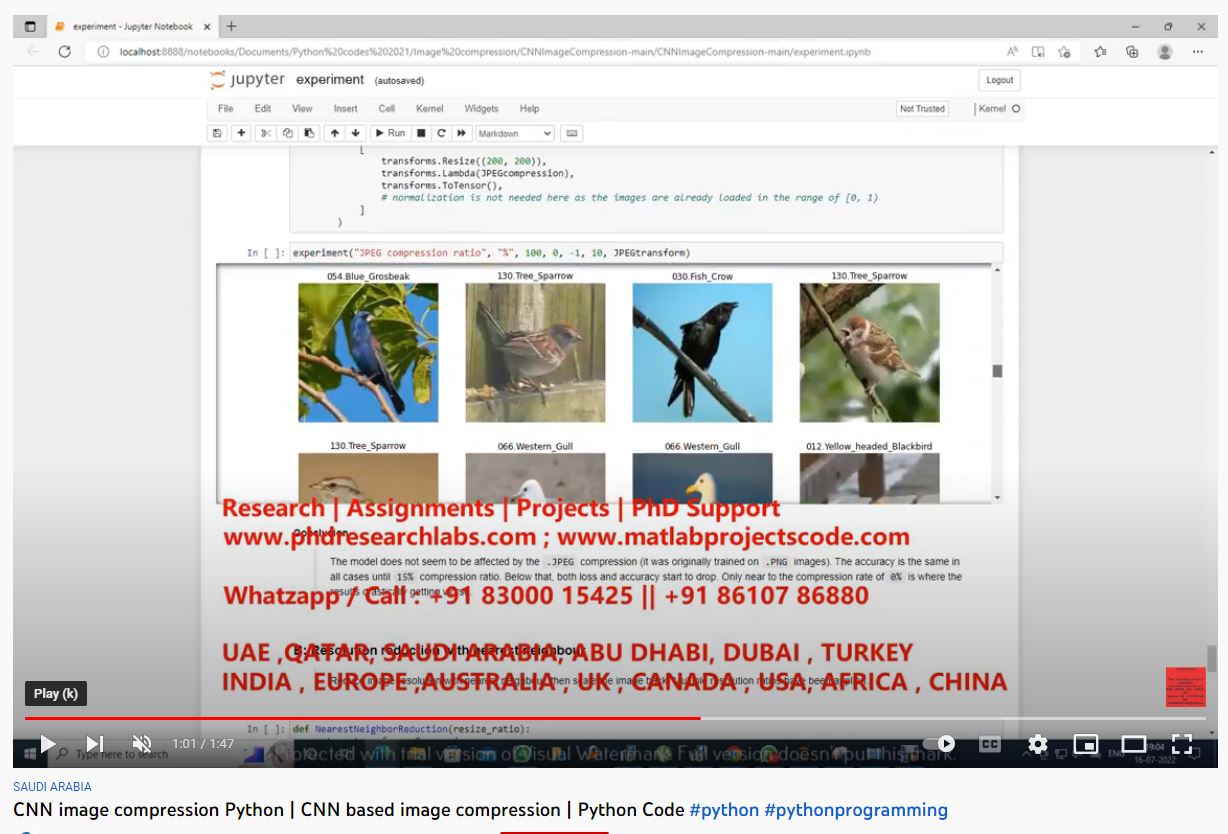Seek on the red video progress bar
Viewport: 1228px width, 834px height.
400,718
